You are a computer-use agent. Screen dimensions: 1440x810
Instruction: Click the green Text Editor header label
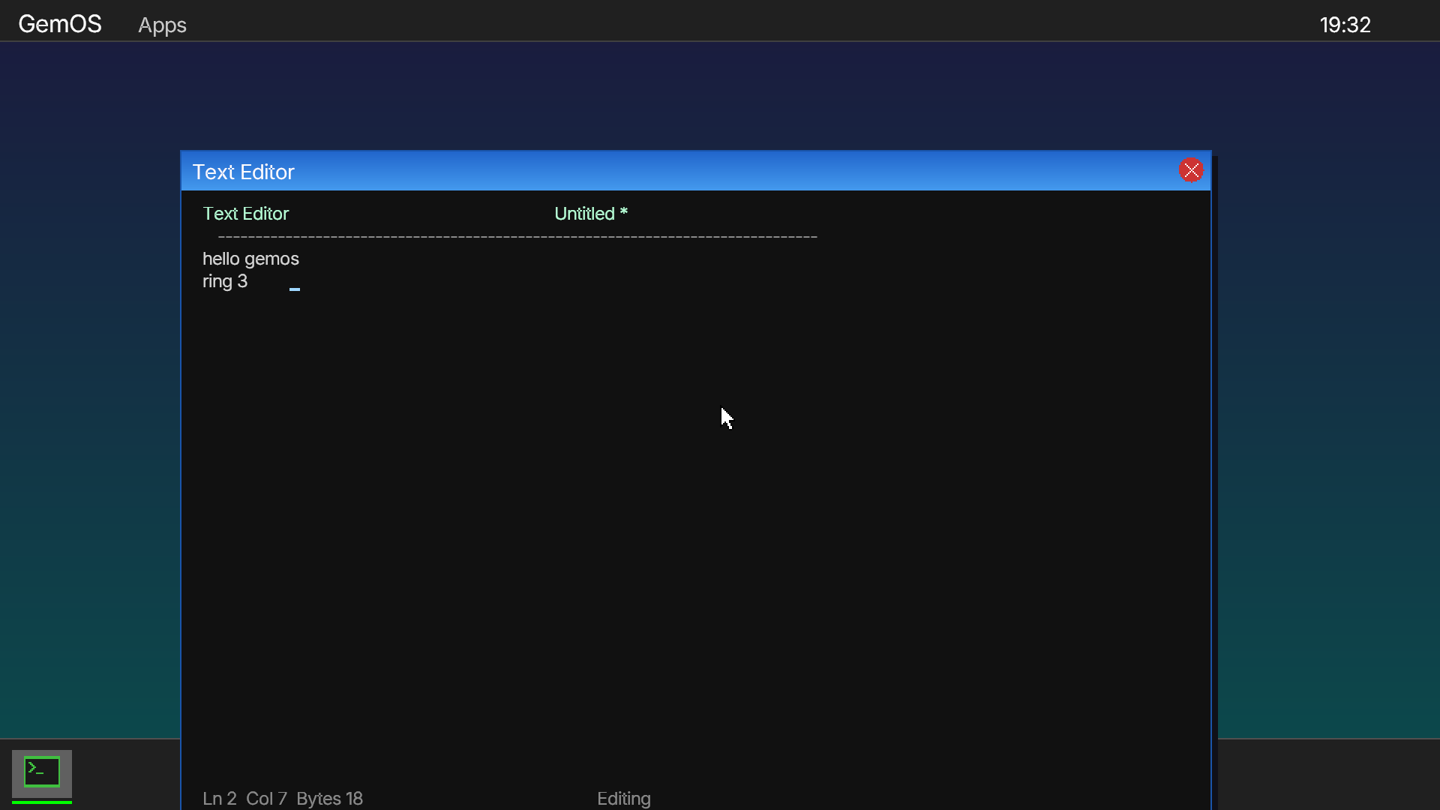coord(245,214)
